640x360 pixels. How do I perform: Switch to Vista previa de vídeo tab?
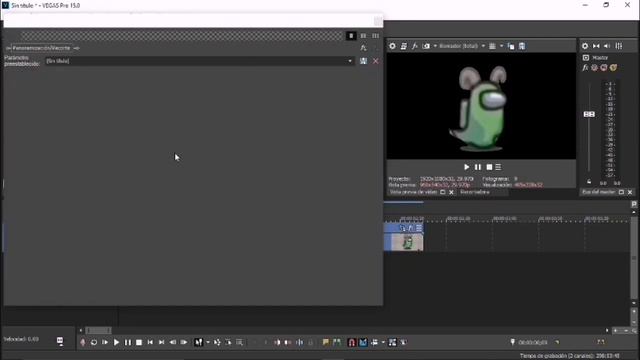click(413, 192)
